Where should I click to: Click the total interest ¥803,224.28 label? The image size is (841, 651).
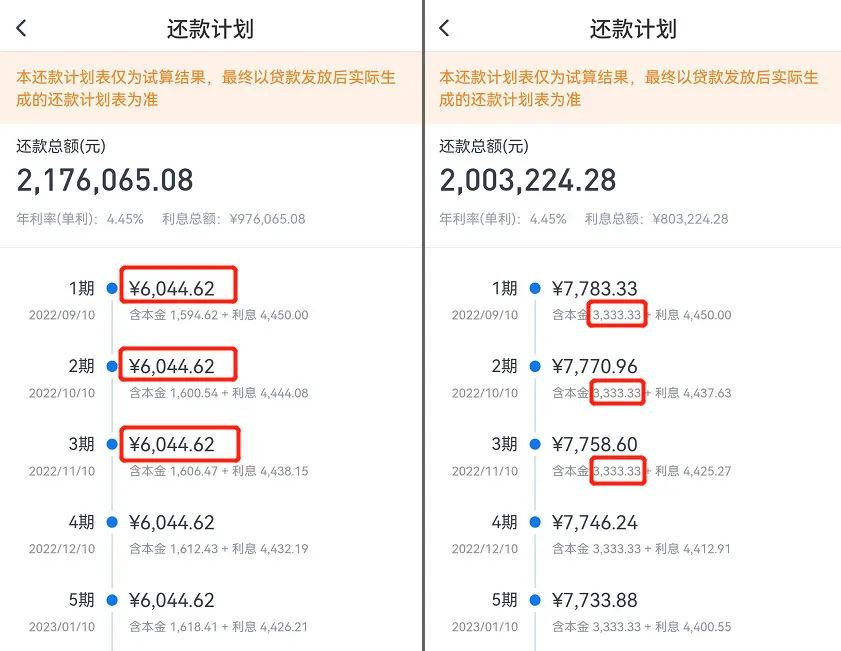(656, 218)
